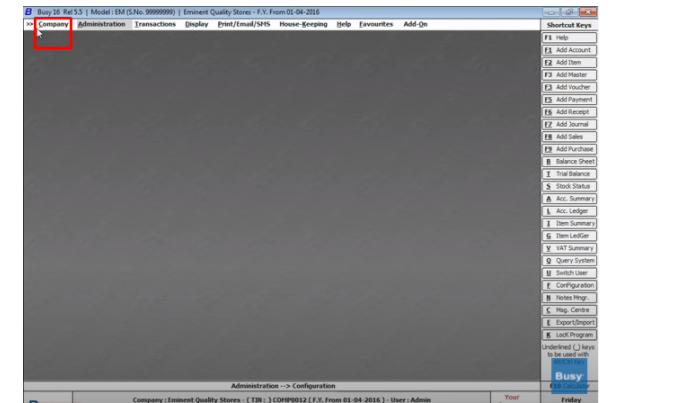Click the >> arrows left of Company menu
688x403 pixels.
coord(29,24)
